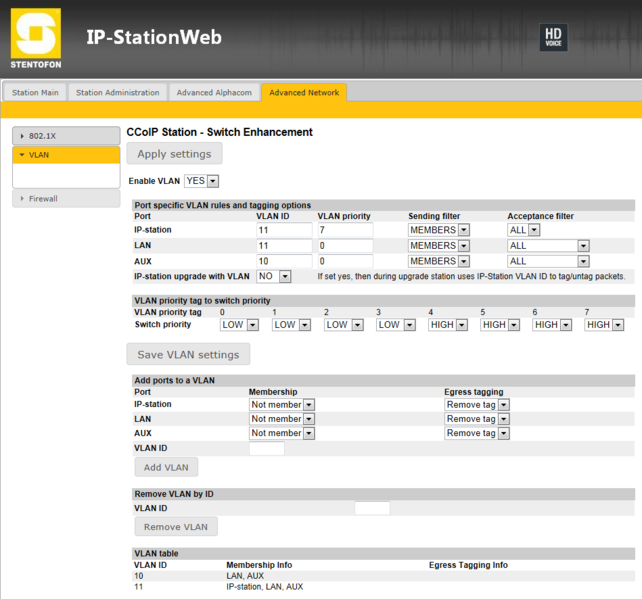Select the Advanced Network tab
642x599 pixels.
304,93
